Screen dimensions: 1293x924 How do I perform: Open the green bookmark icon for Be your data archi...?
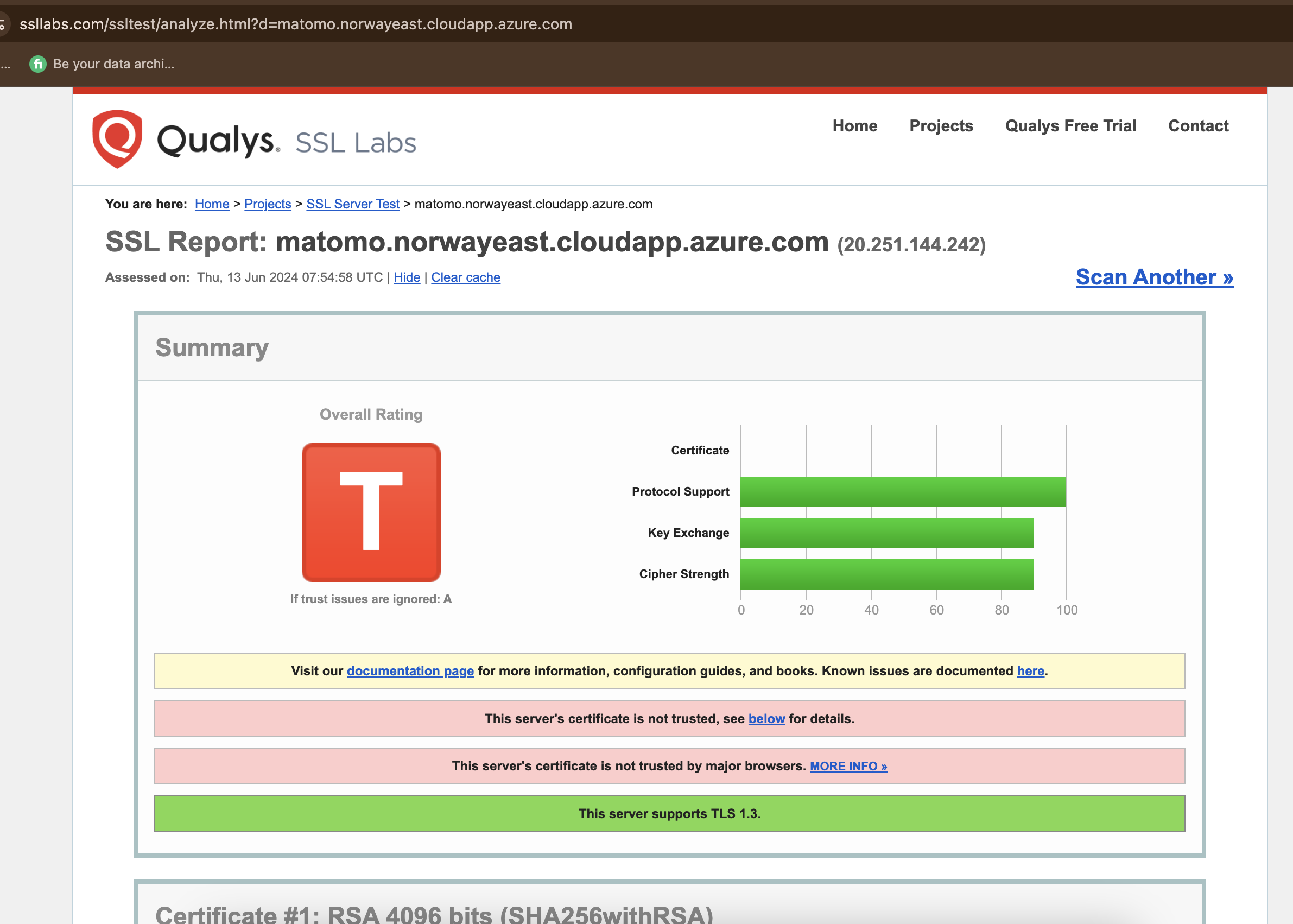click(x=37, y=64)
